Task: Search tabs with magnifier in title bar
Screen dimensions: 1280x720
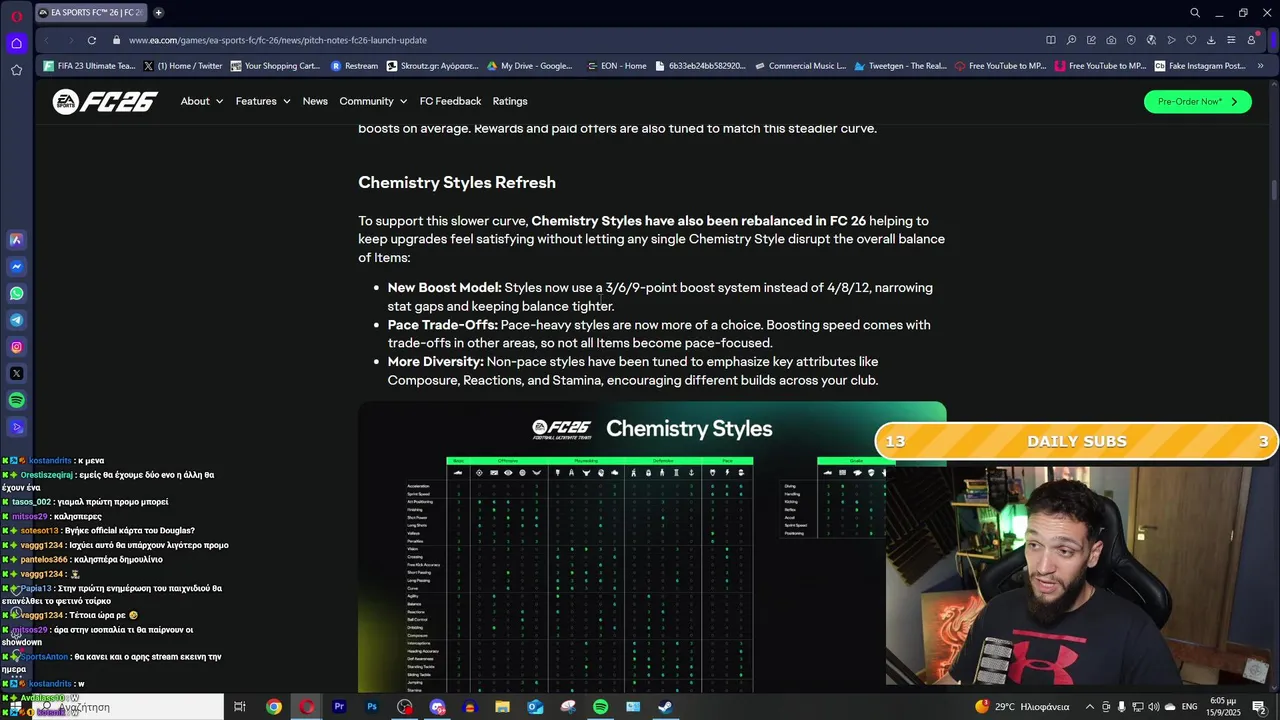Action: pyautogui.click(x=1195, y=13)
